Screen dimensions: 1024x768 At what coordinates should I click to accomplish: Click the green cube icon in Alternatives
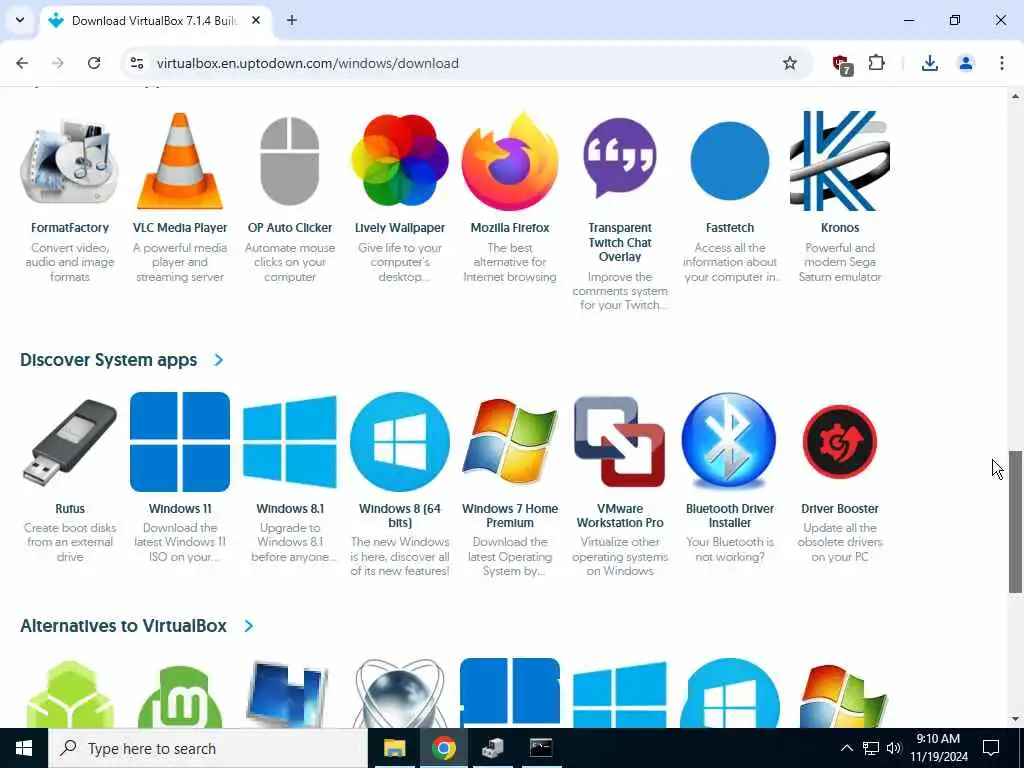[69, 694]
